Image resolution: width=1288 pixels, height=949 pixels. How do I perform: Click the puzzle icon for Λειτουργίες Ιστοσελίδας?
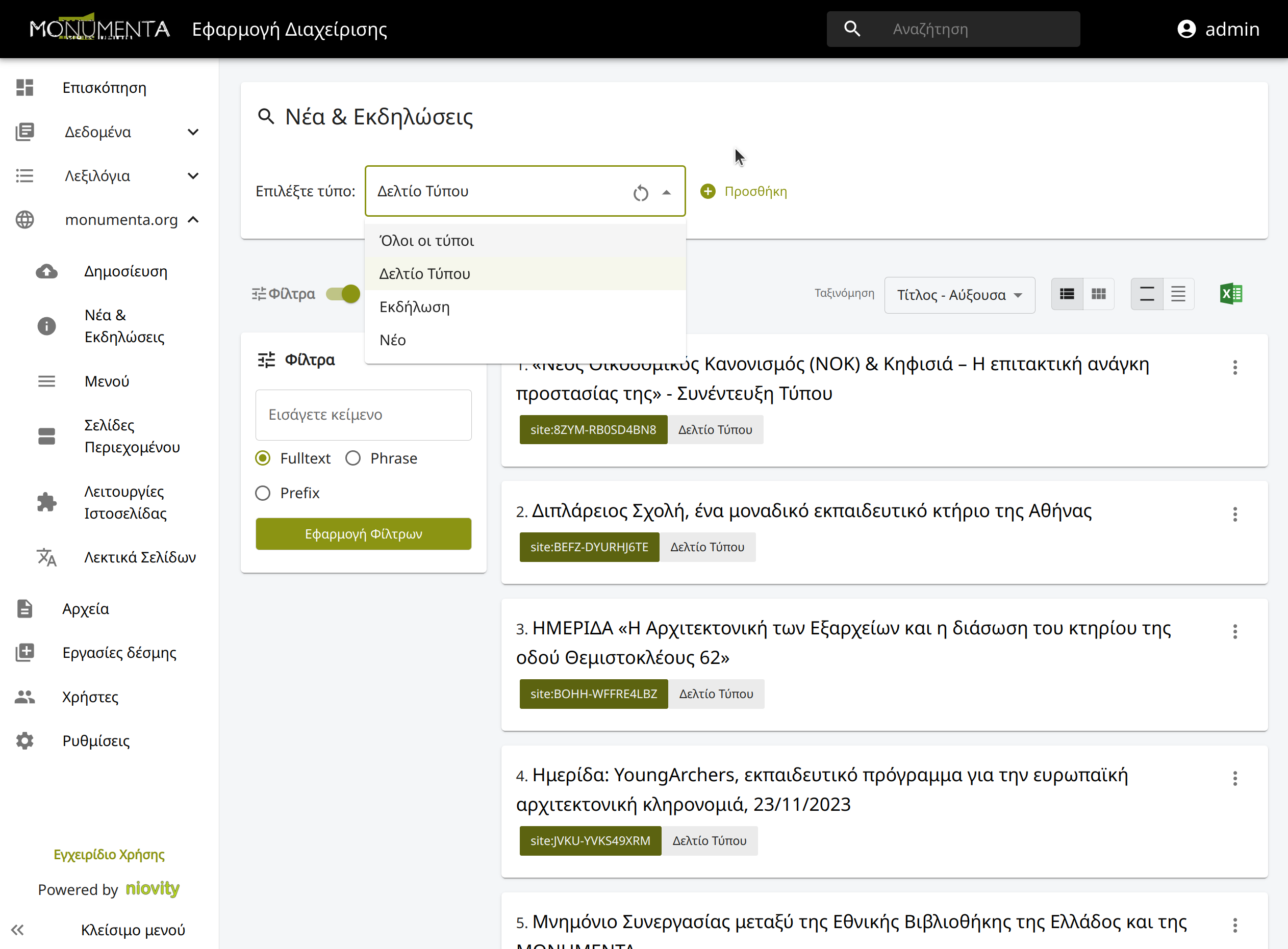click(46, 502)
